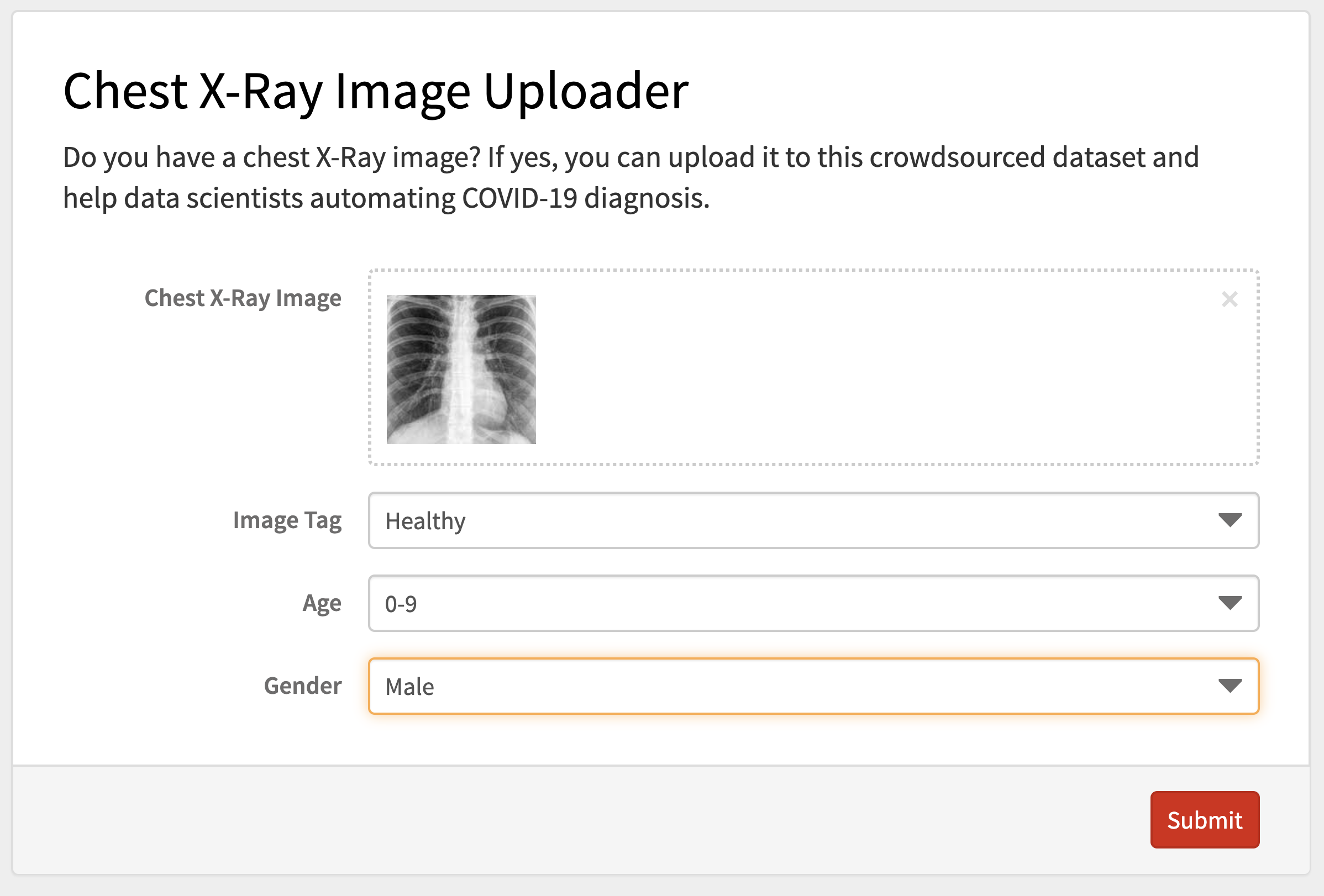Click the Age dropdown arrow
Viewport: 1324px width, 896px height.
click(x=1230, y=603)
